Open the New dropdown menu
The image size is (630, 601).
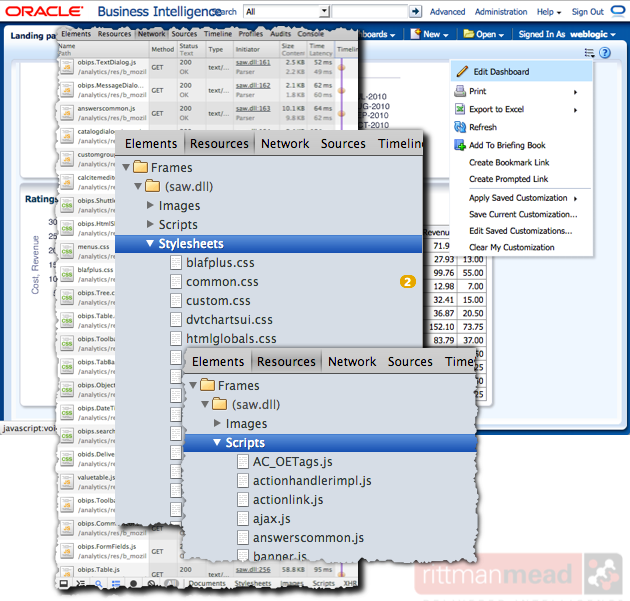436,34
